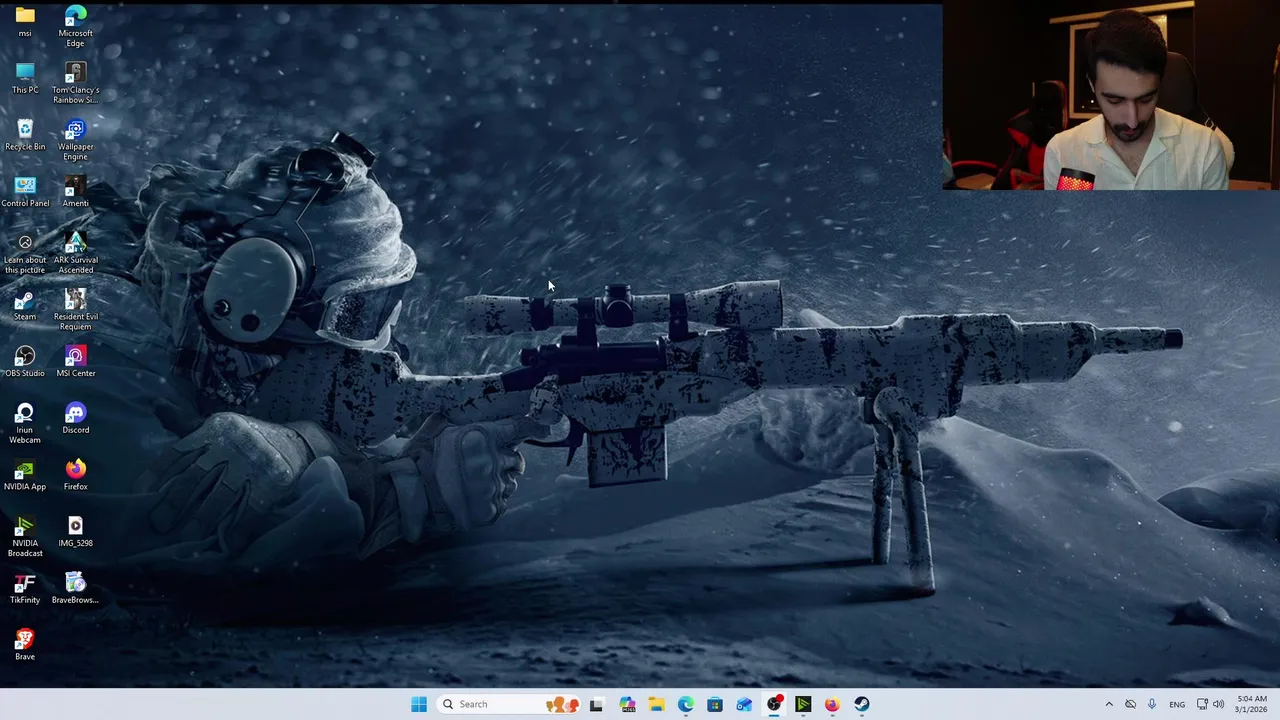Open the ENG language switcher
The image size is (1280, 720).
[x=1177, y=704]
